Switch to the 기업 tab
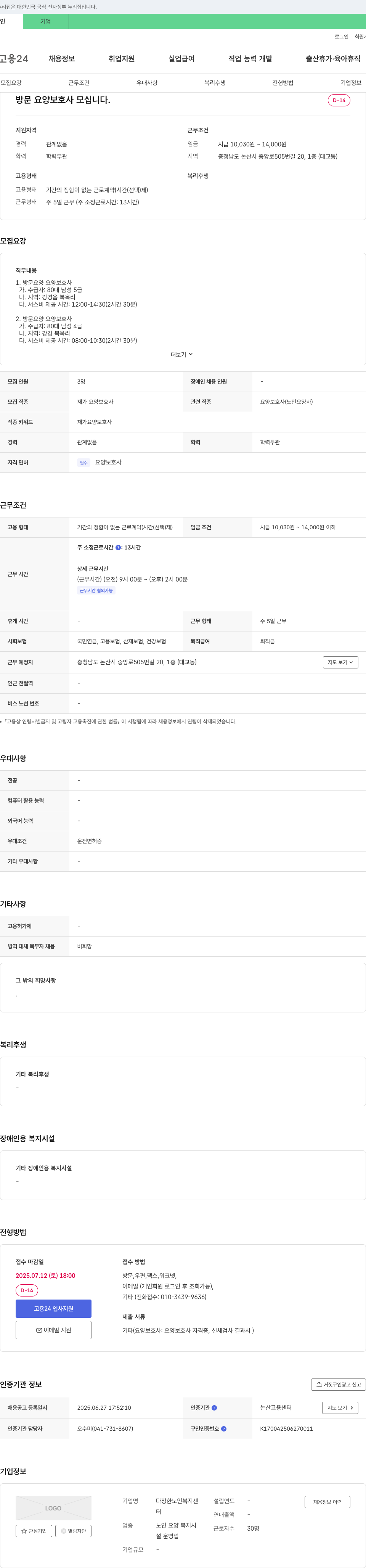 [46, 21]
